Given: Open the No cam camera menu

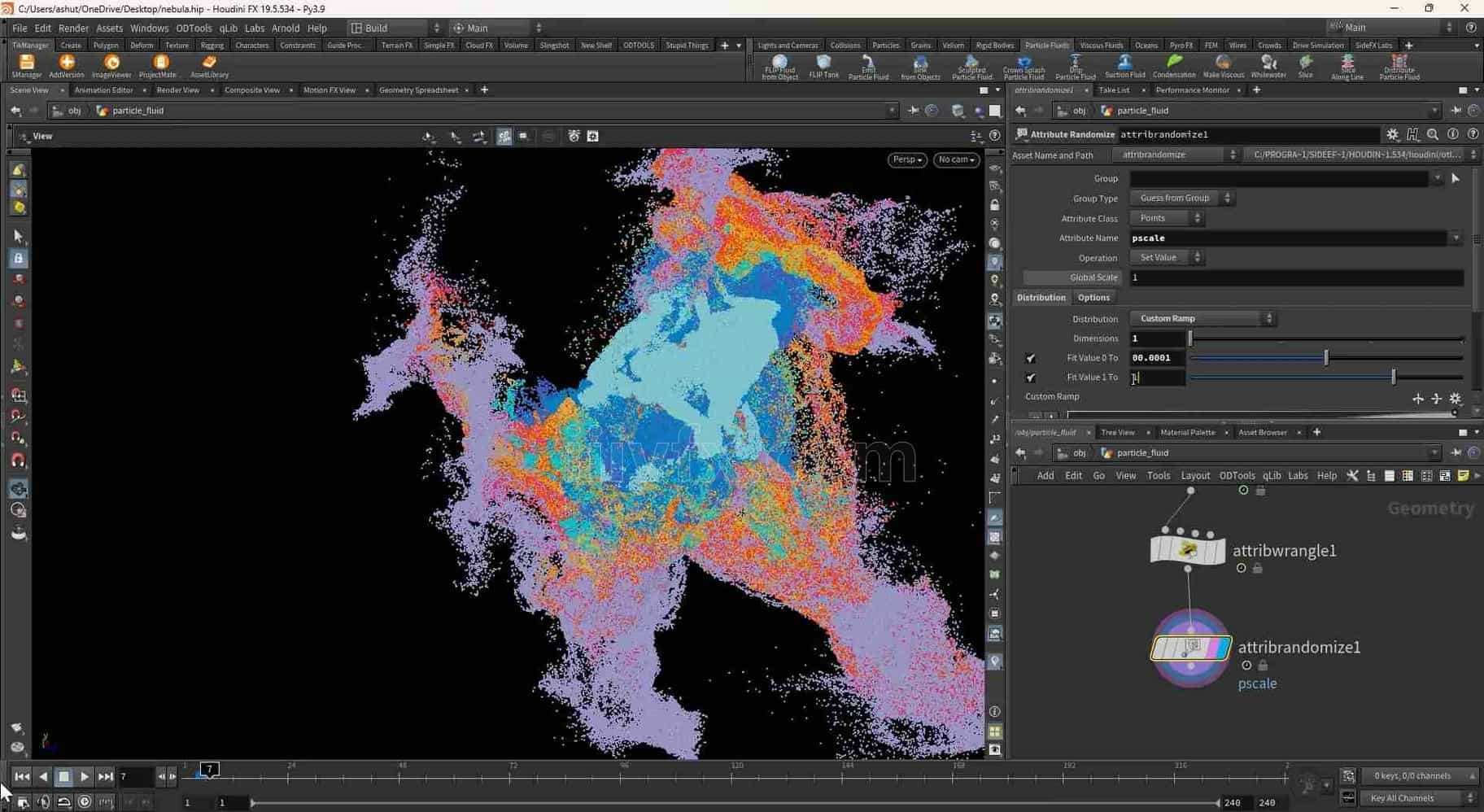Looking at the screenshot, I should tap(956, 159).
